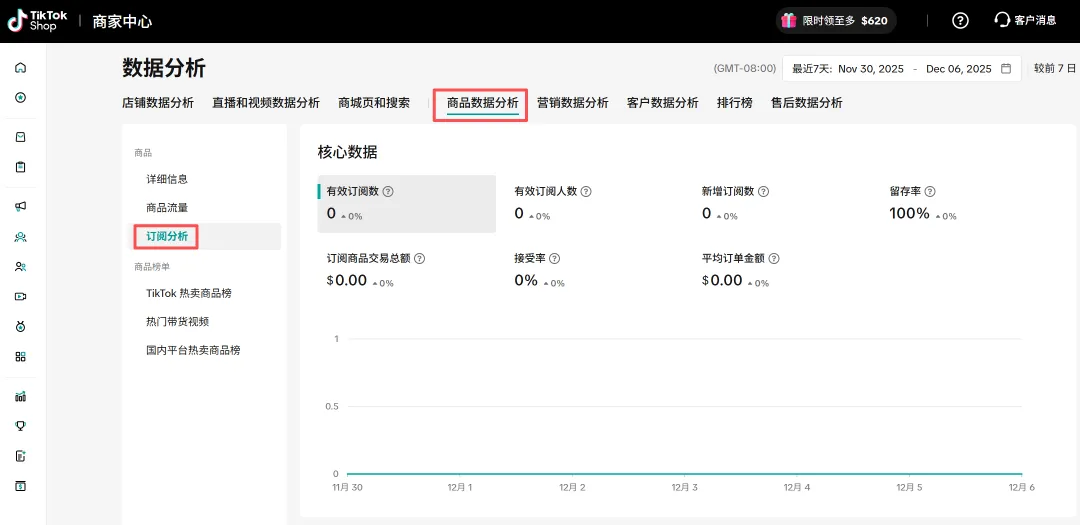Image resolution: width=1080 pixels, height=525 pixels.
Task: Go to the 排行榜 tab
Action: point(734,103)
